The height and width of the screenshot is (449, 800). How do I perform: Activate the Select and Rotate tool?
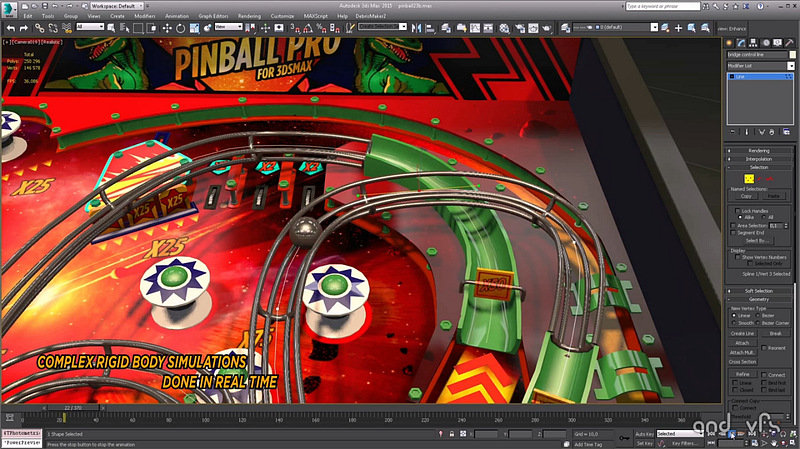(180, 28)
